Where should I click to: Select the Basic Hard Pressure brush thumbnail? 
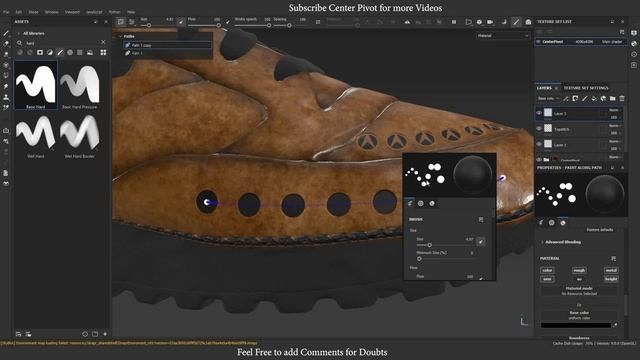tap(80, 85)
